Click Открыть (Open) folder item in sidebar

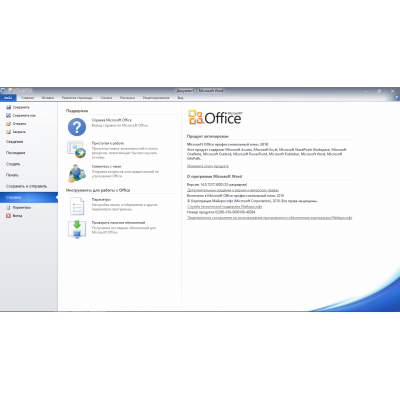tap(16, 124)
